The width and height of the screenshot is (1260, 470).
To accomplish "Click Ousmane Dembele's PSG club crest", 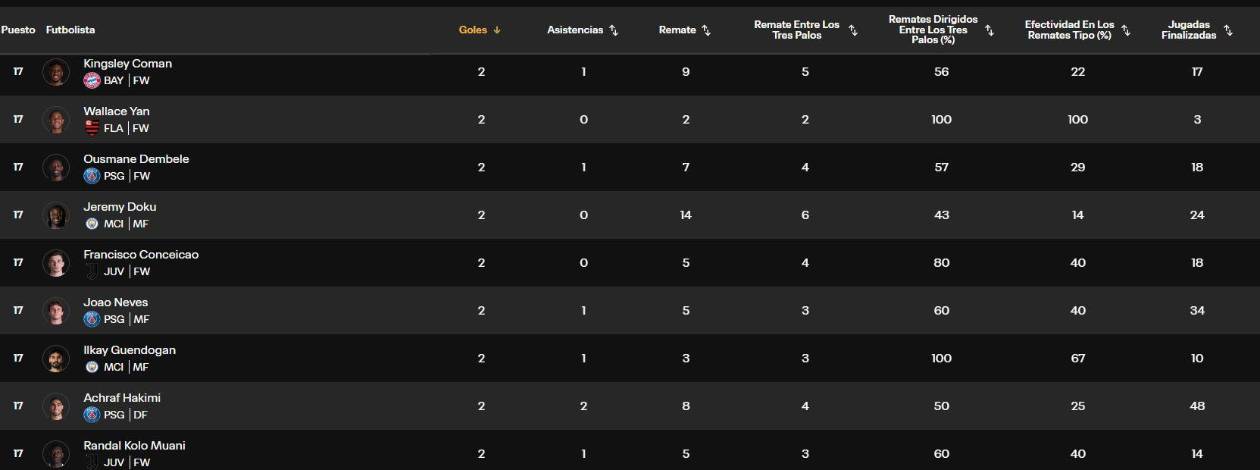I will [92, 176].
